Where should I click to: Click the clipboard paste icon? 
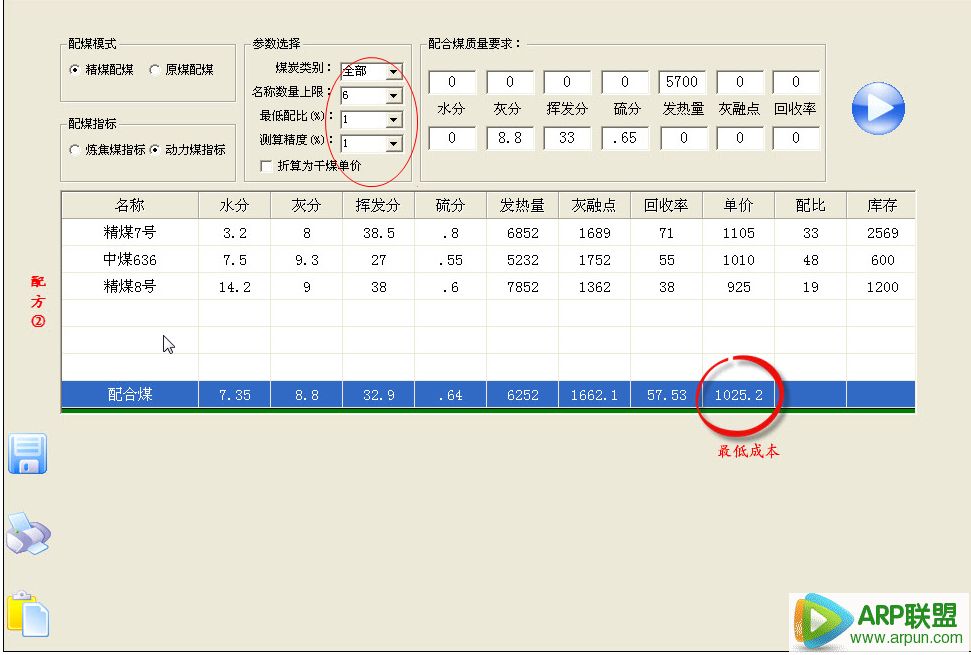point(28,613)
